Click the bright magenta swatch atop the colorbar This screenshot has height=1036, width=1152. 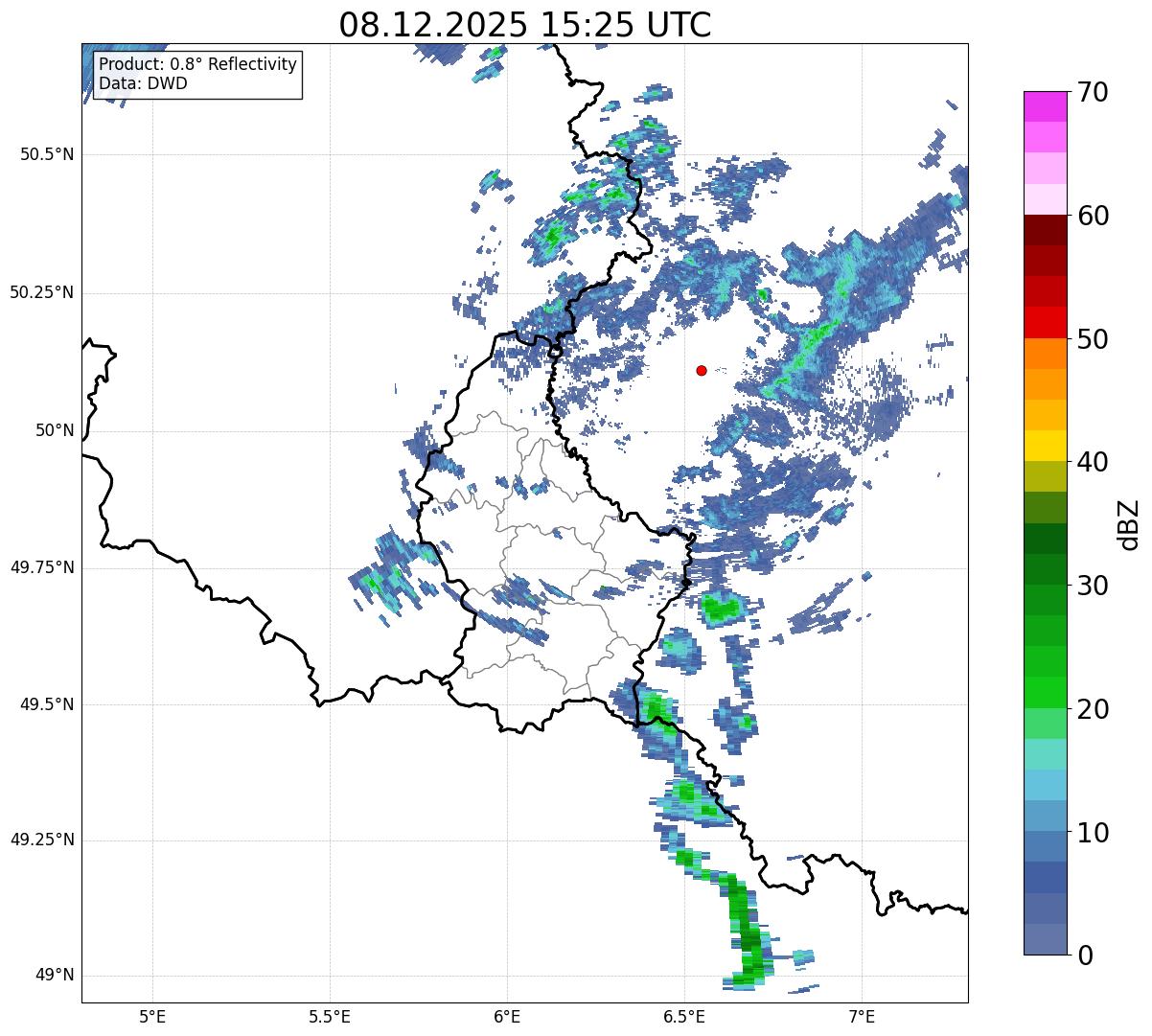1045,106
